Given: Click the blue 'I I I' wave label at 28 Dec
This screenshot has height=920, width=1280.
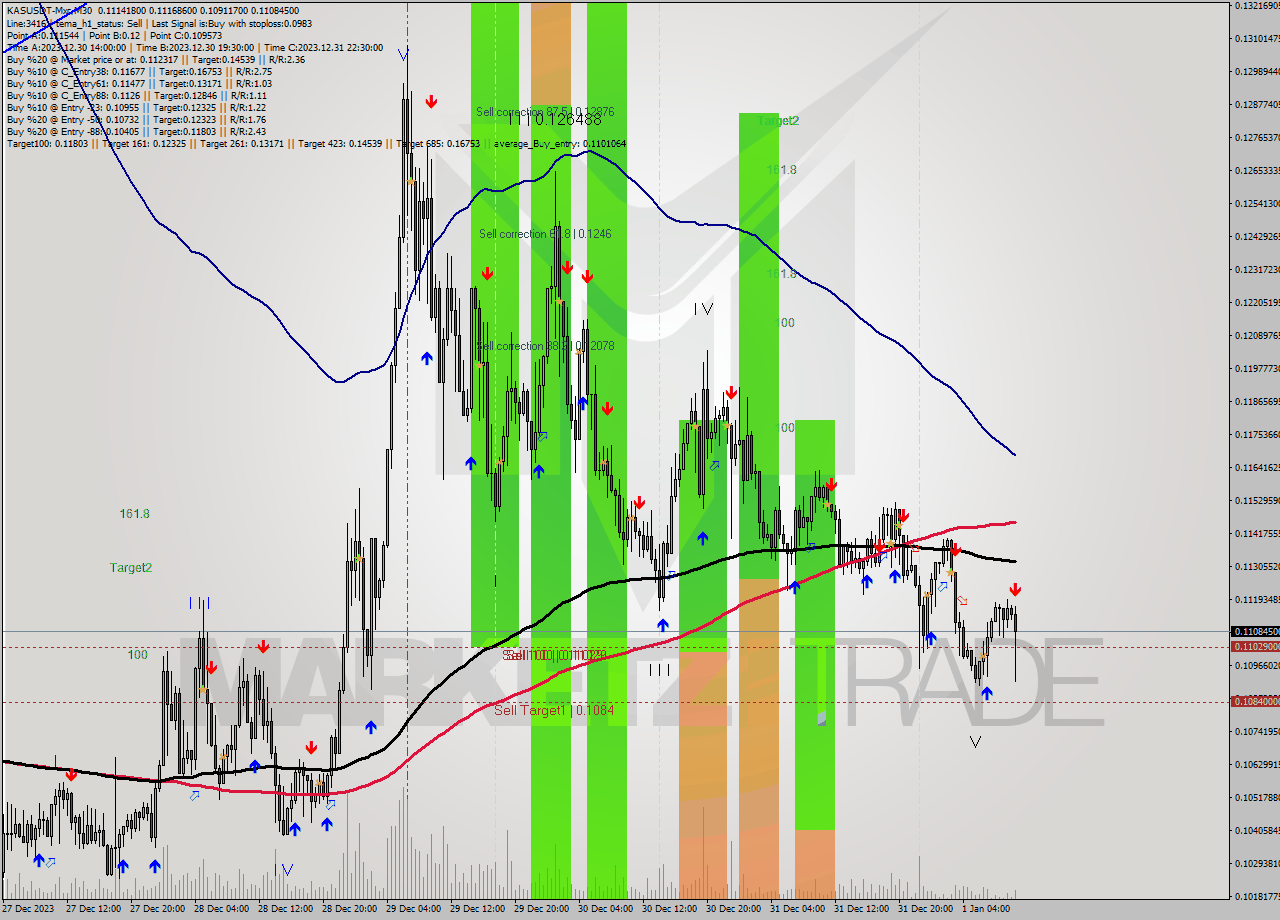Looking at the screenshot, I should click(199, 603).
